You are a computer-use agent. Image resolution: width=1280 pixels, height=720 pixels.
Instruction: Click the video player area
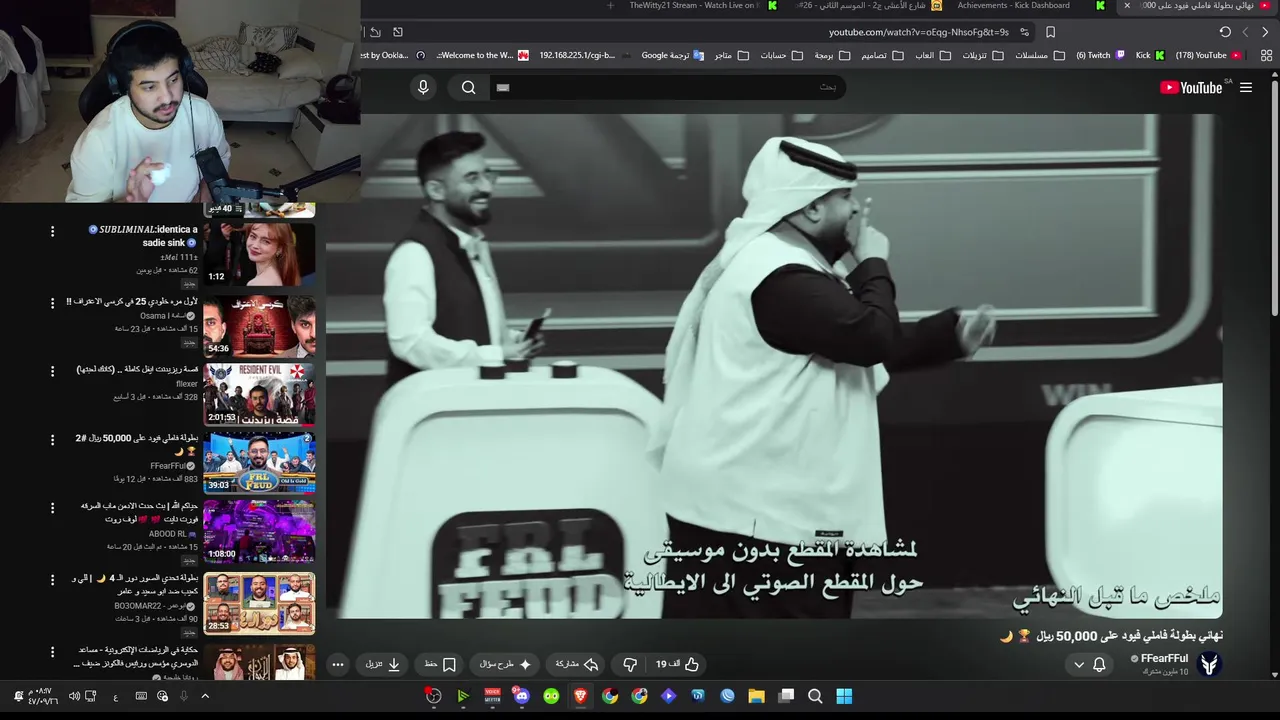click(x=774, y=366)
